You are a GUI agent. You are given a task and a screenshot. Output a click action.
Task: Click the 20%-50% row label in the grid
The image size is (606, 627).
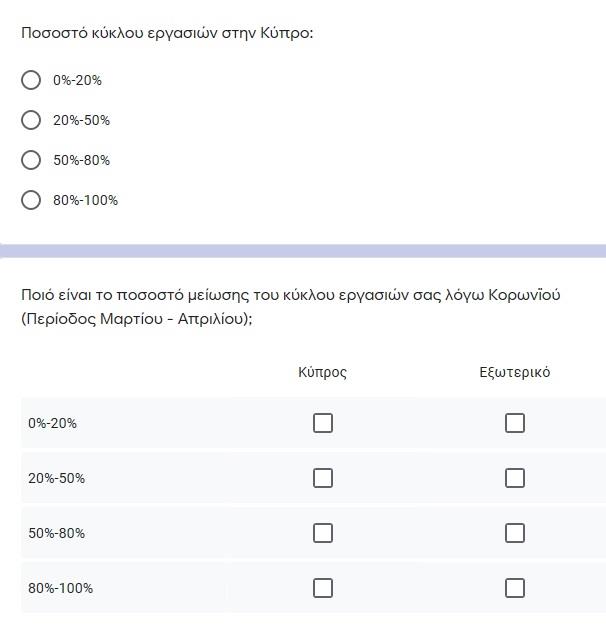(x=56, y=478)
